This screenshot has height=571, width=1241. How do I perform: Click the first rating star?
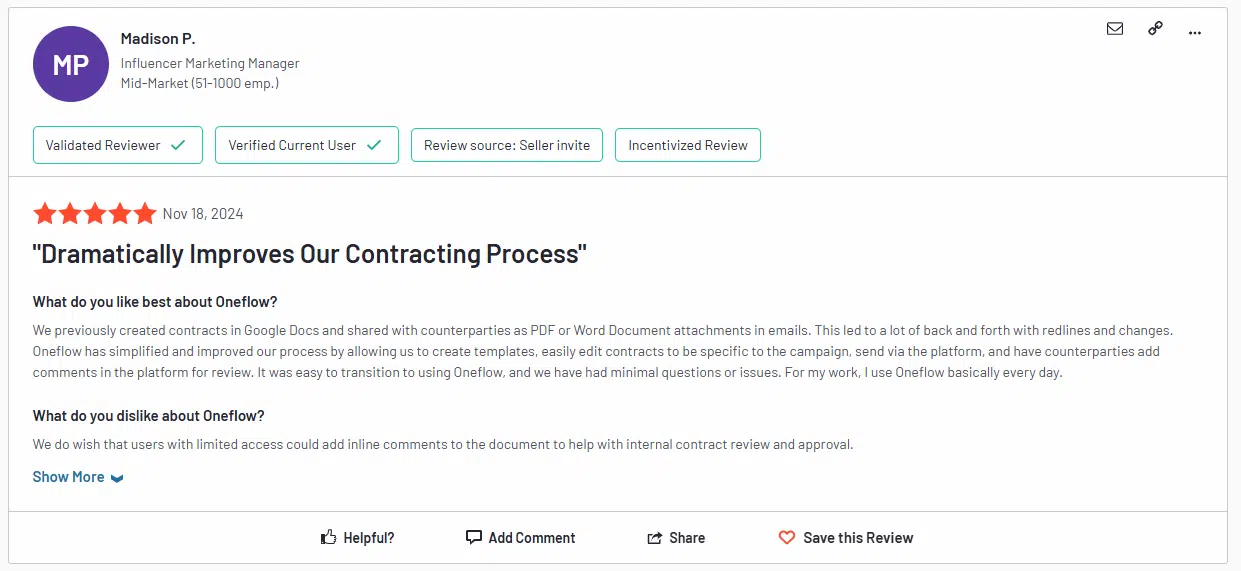point(45,213)
